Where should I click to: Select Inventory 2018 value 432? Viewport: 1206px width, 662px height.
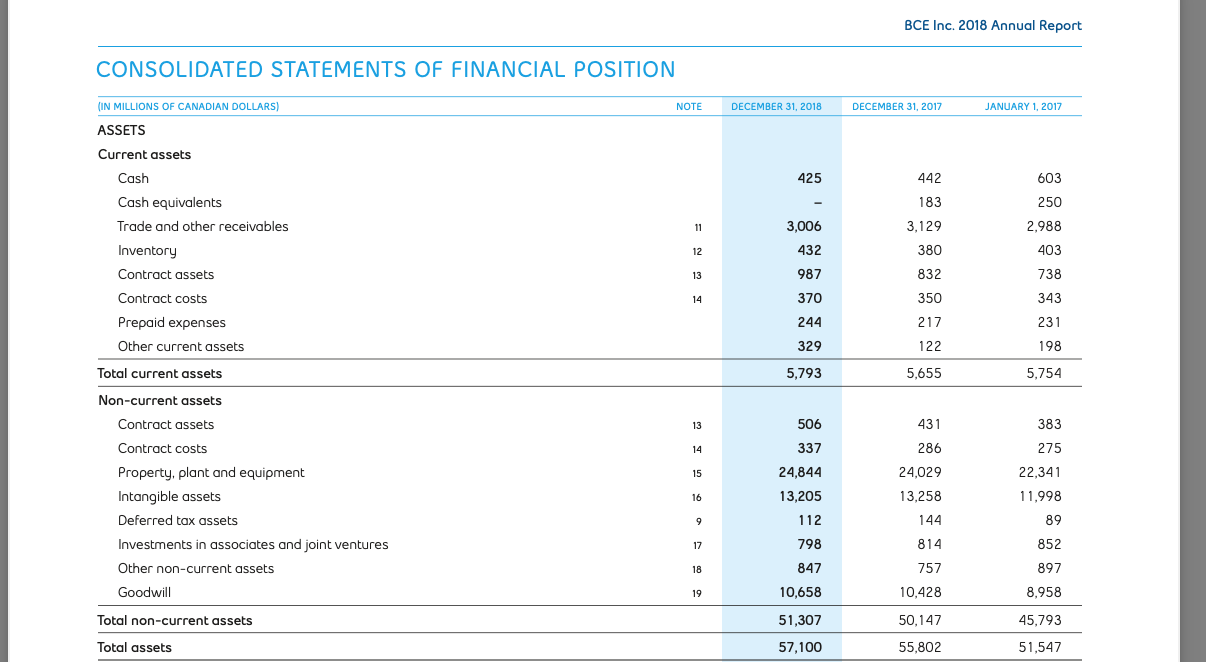click(810, 250)
